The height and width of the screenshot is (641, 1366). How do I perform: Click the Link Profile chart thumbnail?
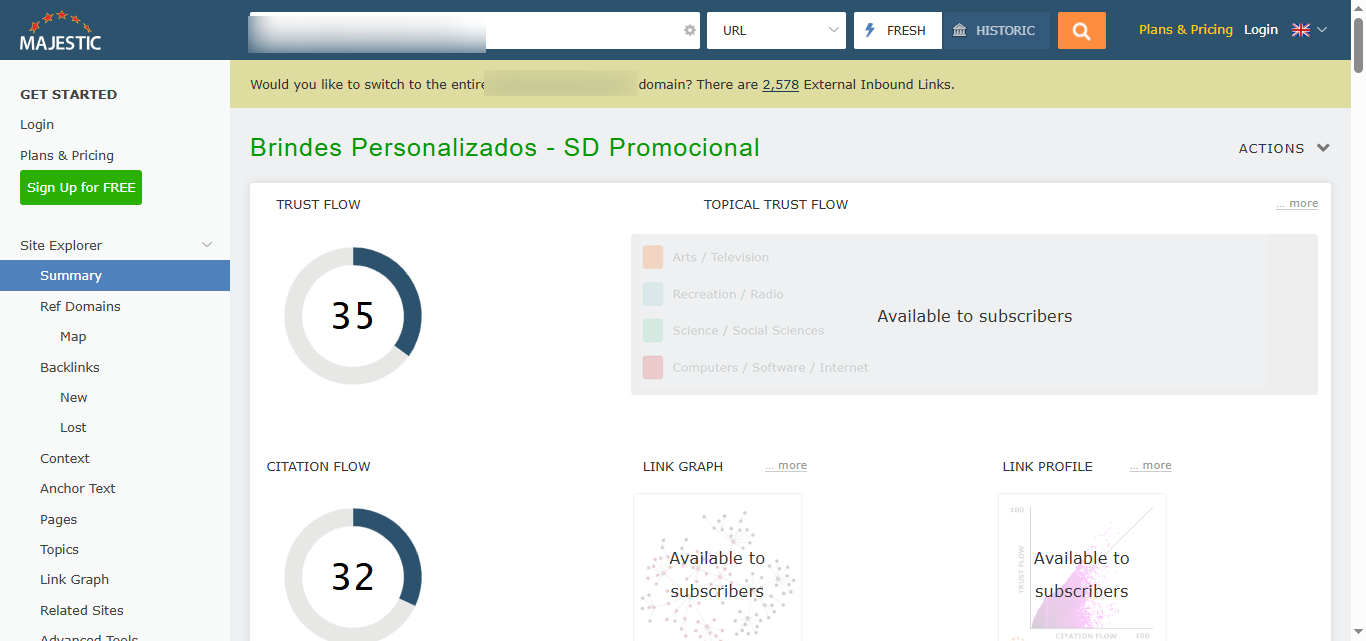(1082, 567)
